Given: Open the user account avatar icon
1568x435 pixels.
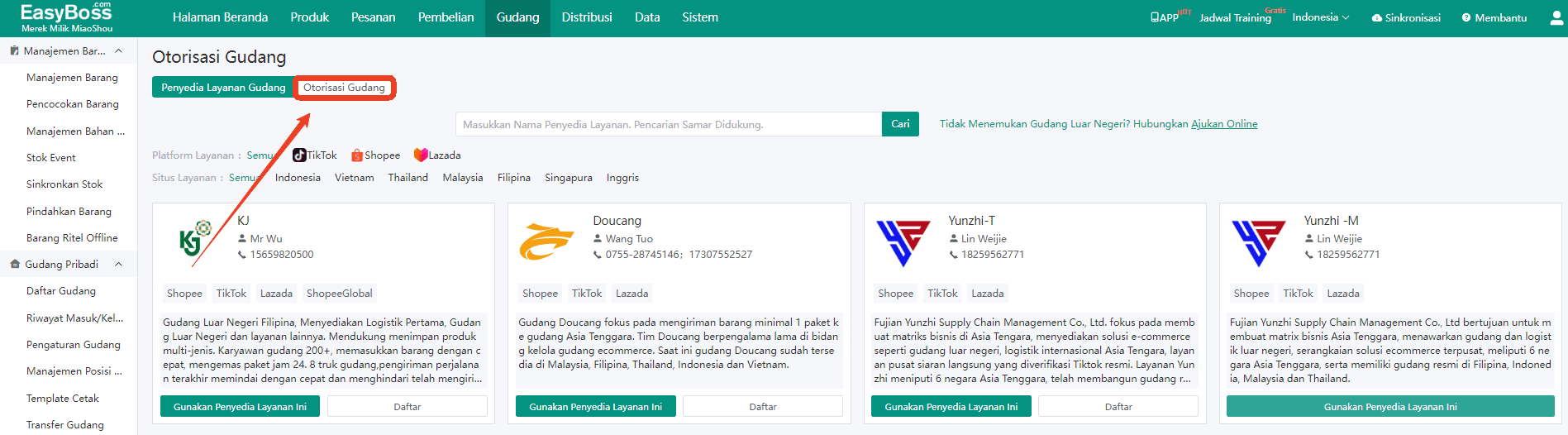Looking at the screenshot, I should (1556, 17).
